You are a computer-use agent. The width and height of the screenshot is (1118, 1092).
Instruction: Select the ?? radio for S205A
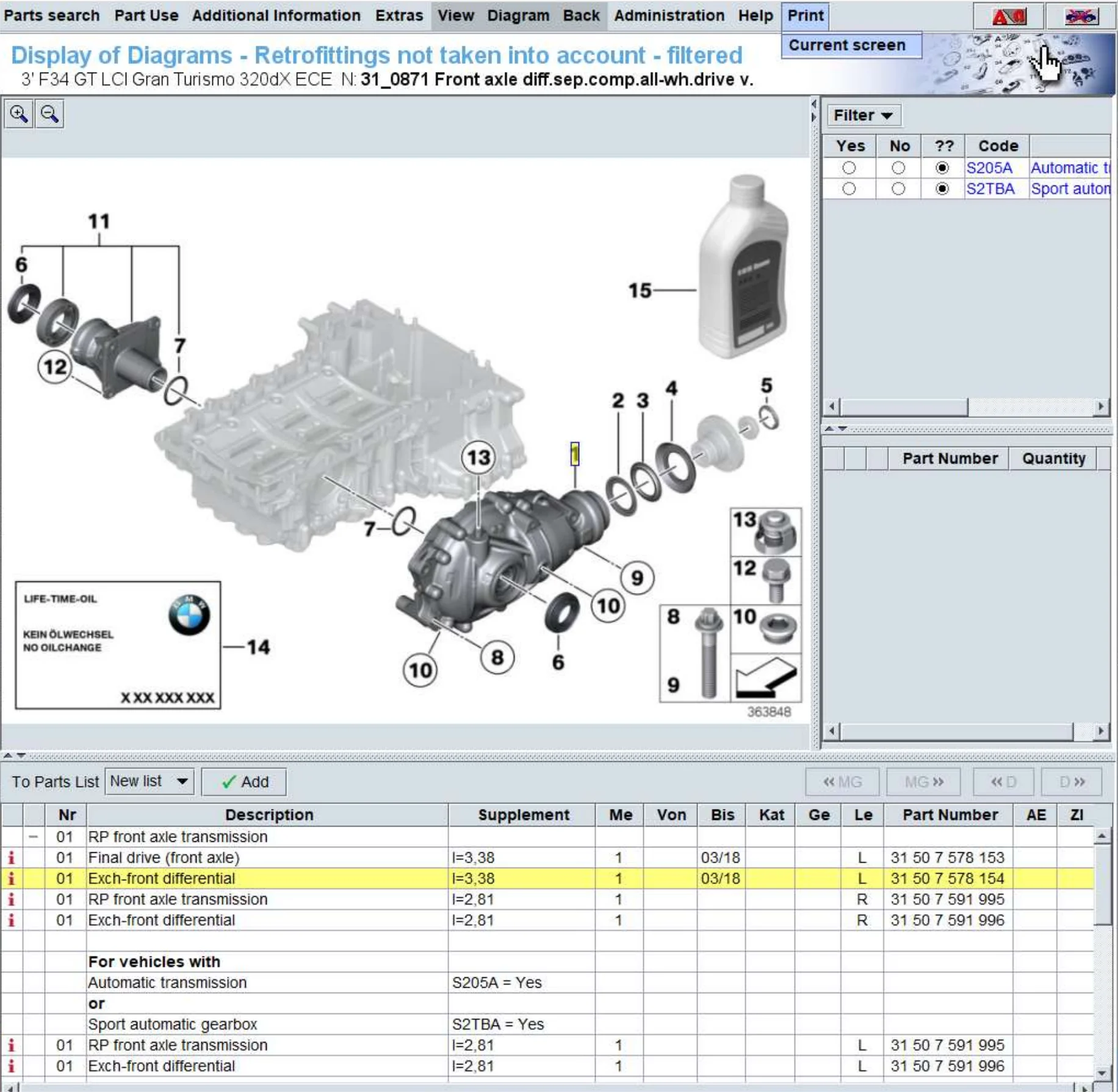click(942, 168)
